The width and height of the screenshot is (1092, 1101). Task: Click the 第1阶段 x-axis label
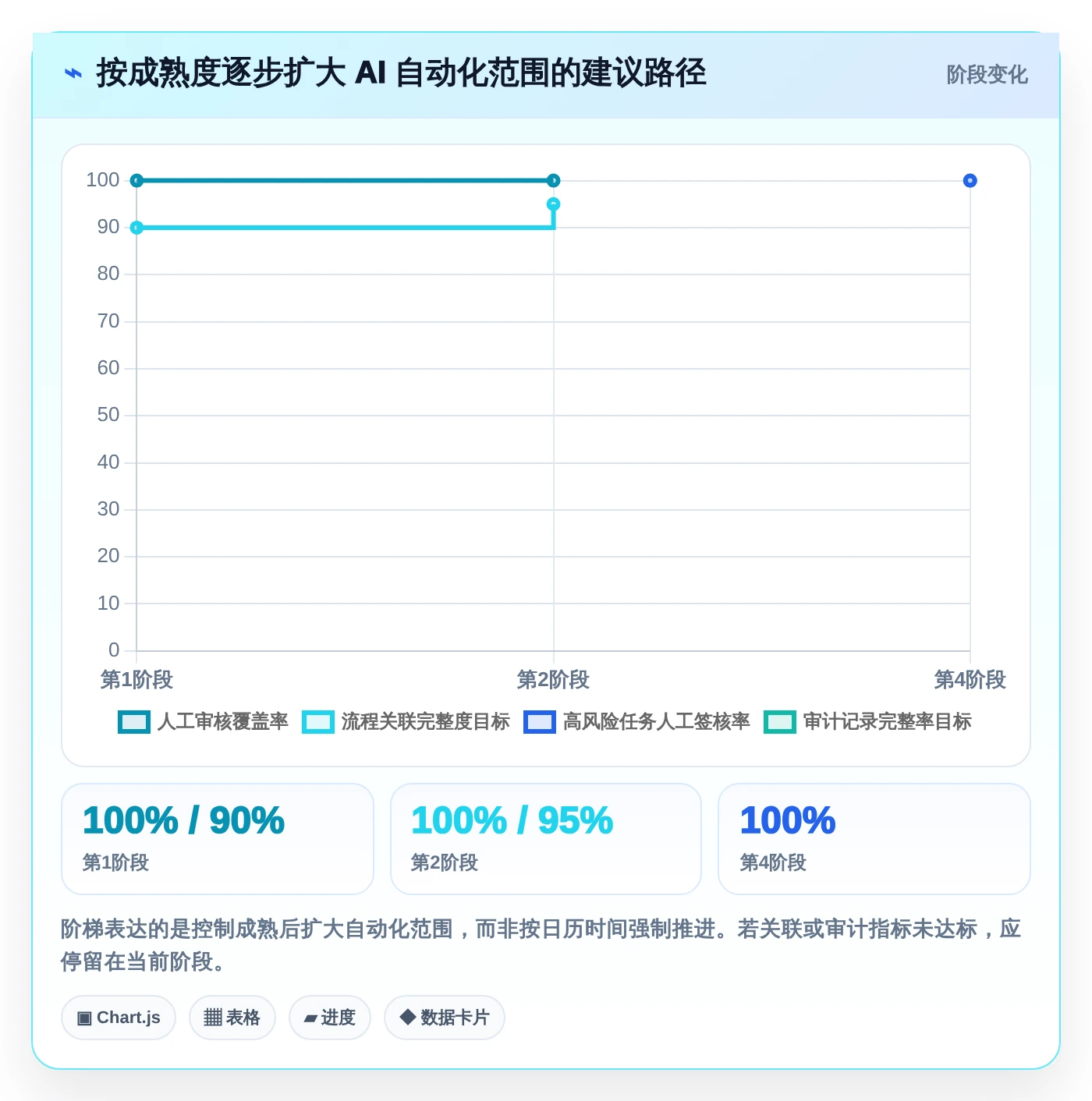coord(136,680)
